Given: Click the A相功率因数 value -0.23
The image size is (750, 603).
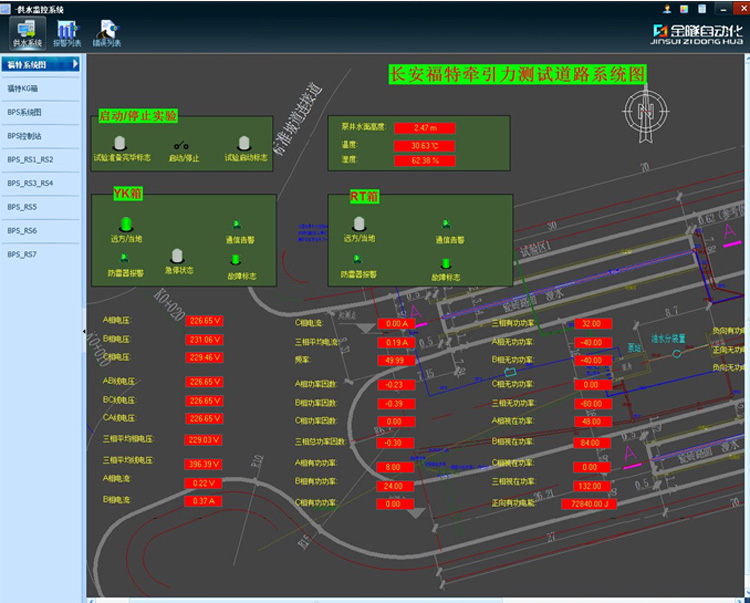Looking at the screenshot, I should point(396,384).
